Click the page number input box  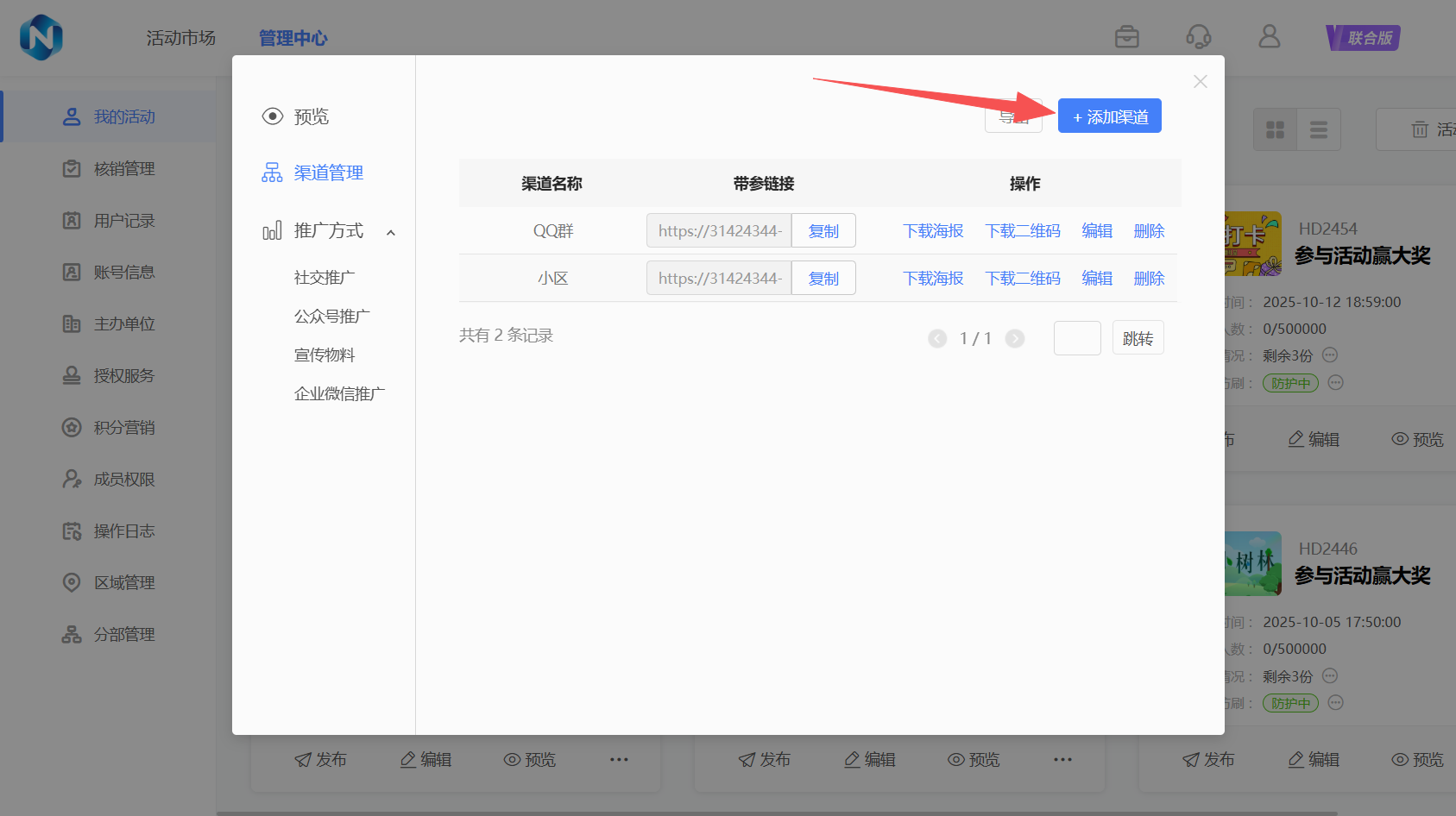coord(1076,338)
